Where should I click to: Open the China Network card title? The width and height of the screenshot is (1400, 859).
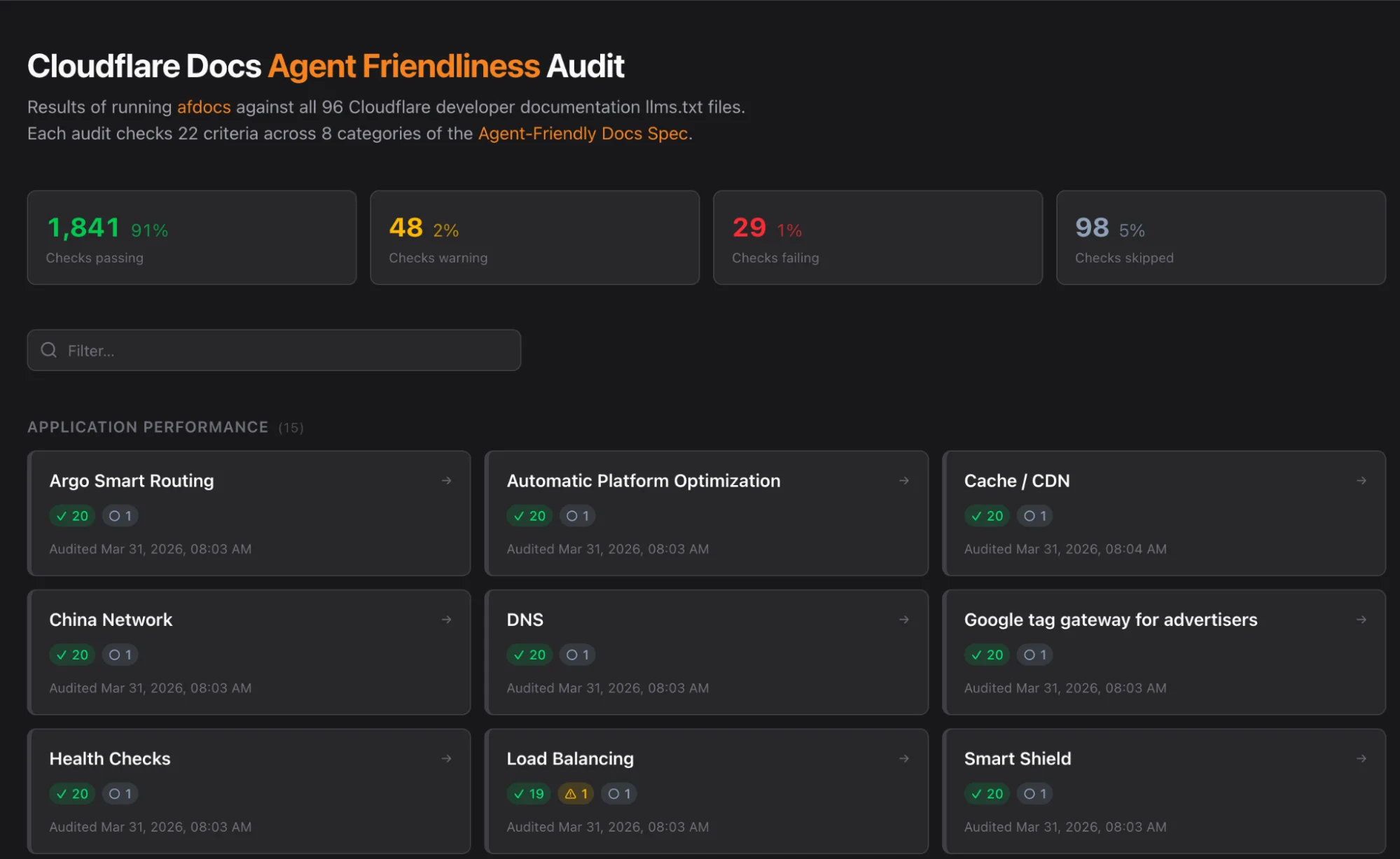point(111,620)
